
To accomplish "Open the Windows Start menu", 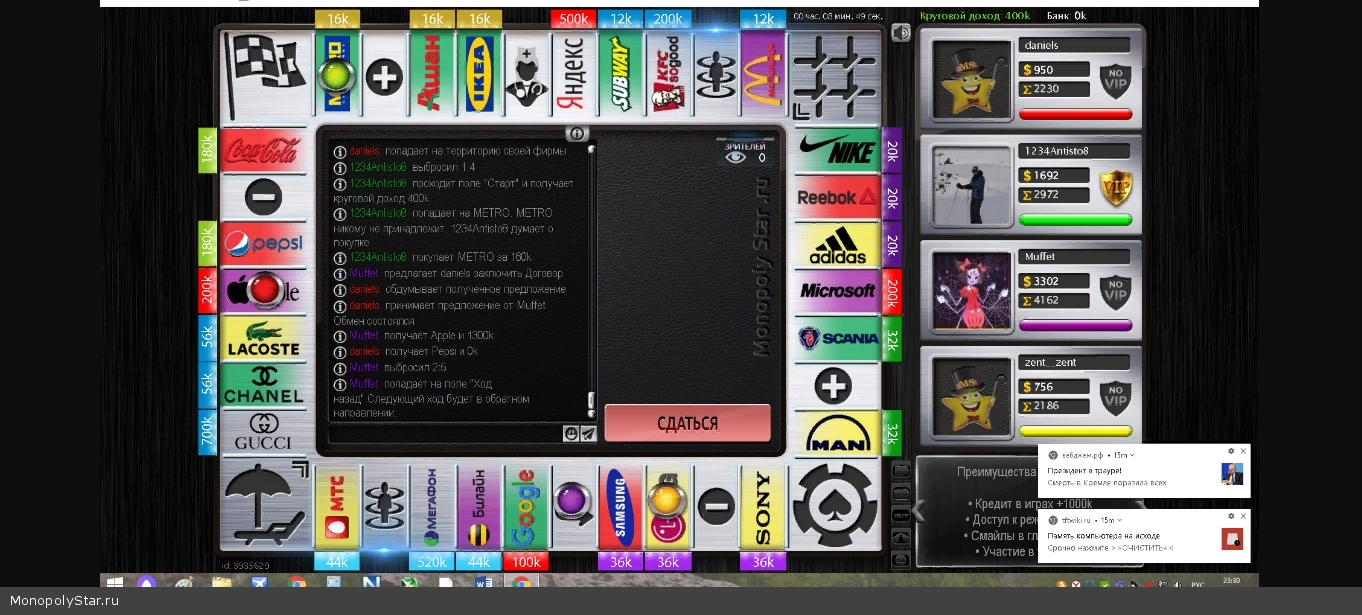I will pos(115,583).
